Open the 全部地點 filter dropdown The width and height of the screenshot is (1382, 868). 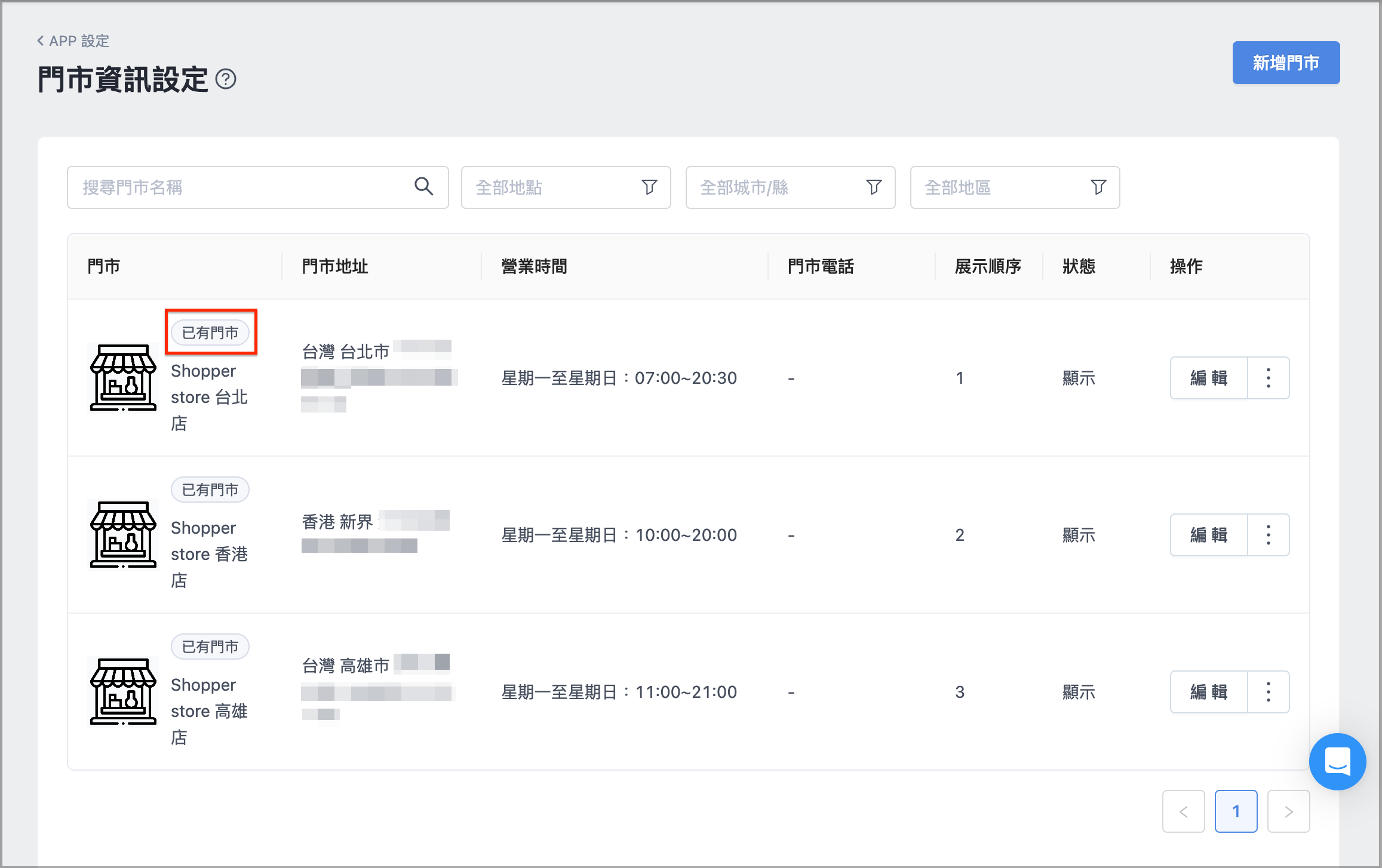[566, 187]
